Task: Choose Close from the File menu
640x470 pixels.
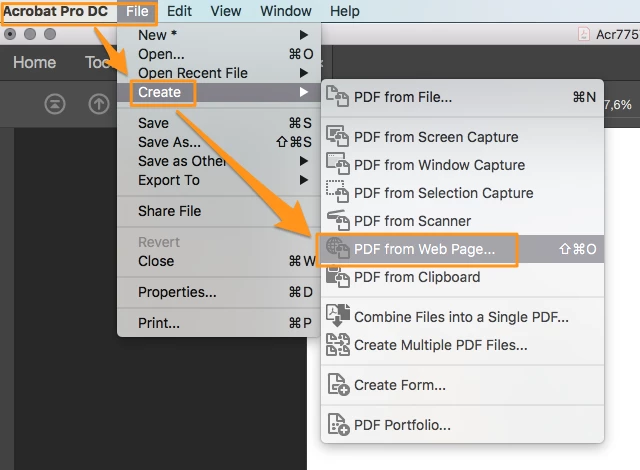Action: (x=218, y=261)
